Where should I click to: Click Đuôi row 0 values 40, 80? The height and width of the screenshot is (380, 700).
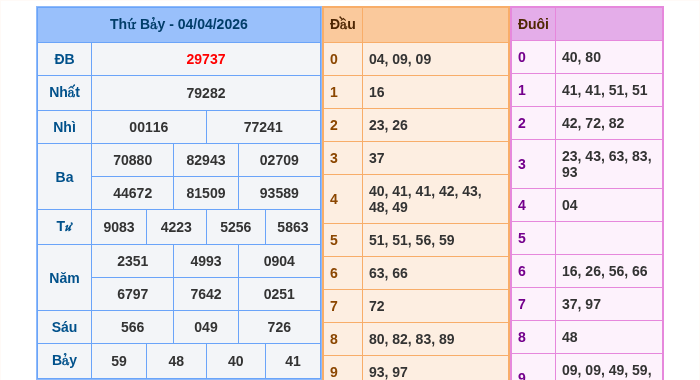(581, 57)
